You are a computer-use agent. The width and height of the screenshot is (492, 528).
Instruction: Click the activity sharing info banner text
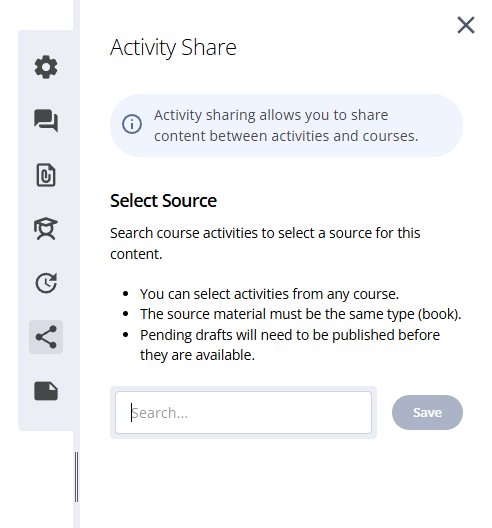pyautogui.click(x=286, y=126)
